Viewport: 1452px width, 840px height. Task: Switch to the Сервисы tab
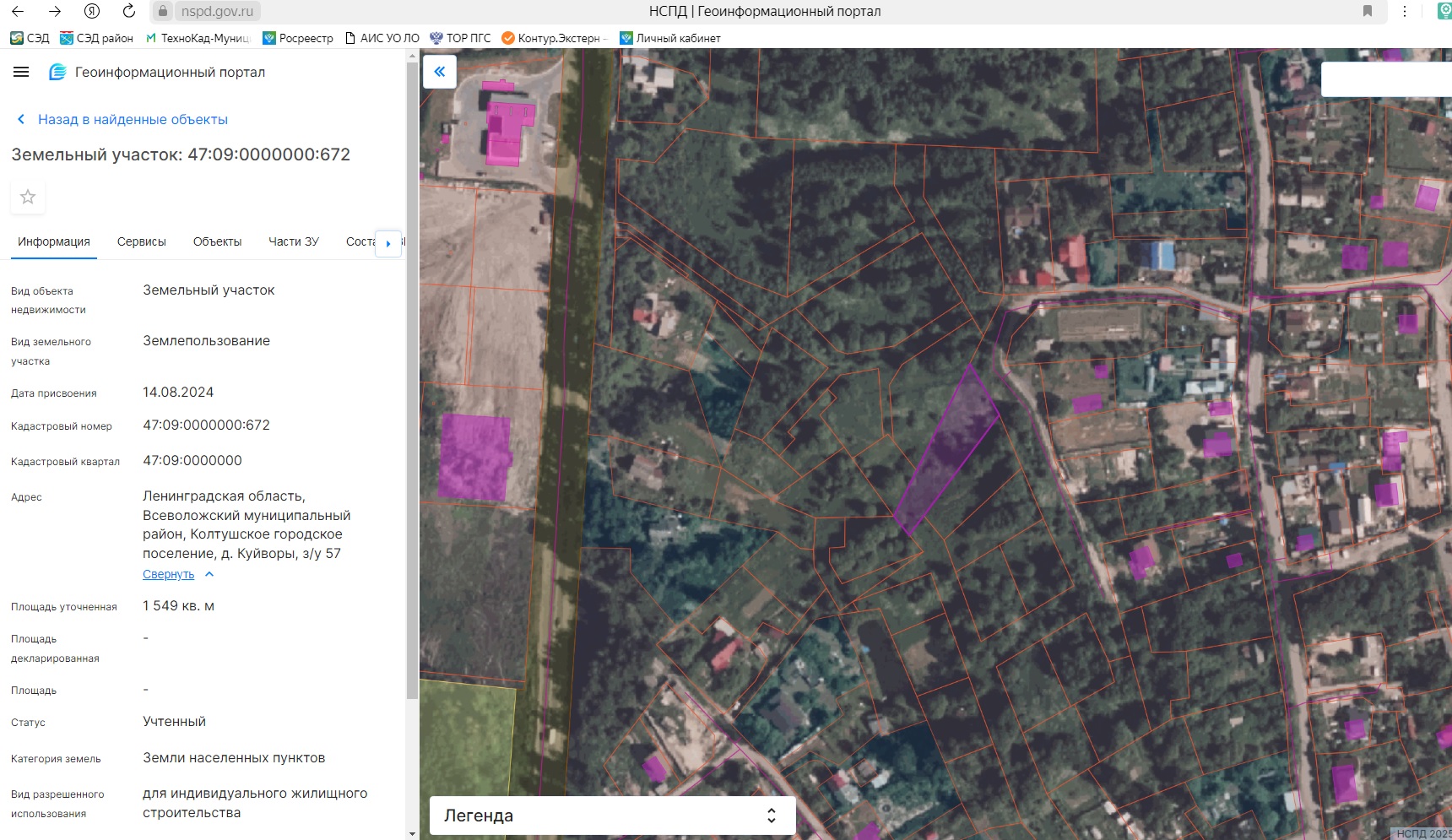(141, 241)
